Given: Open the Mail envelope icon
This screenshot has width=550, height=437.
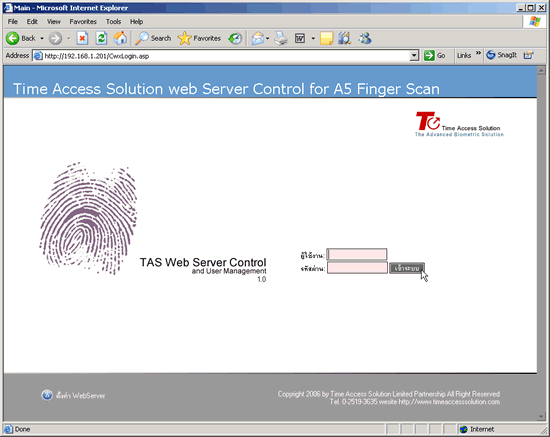Looking at the screenshot, I should pyautogui.click(x=257, y=38).
